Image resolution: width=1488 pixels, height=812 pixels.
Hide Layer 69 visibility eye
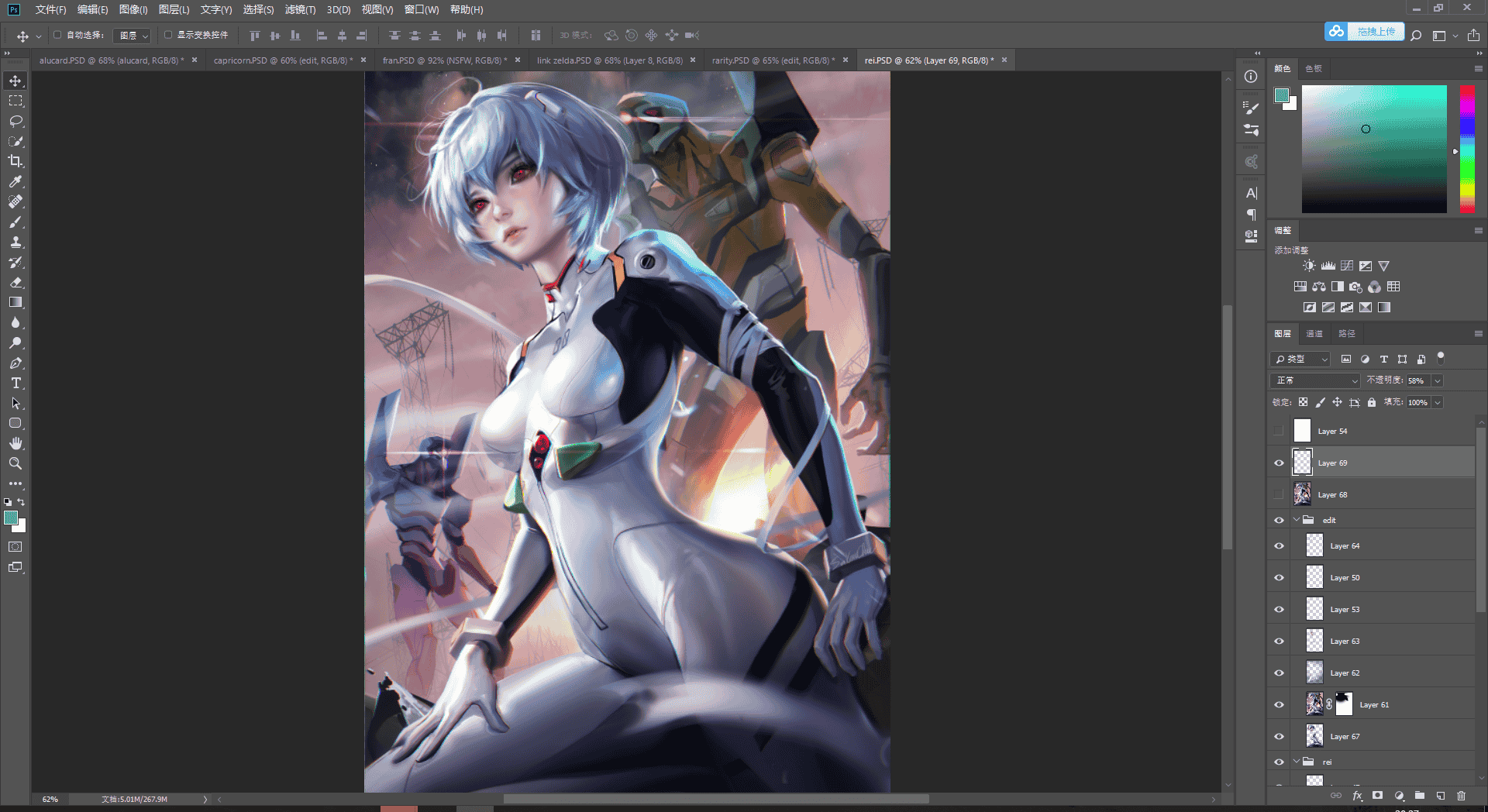coord(1279,463)
